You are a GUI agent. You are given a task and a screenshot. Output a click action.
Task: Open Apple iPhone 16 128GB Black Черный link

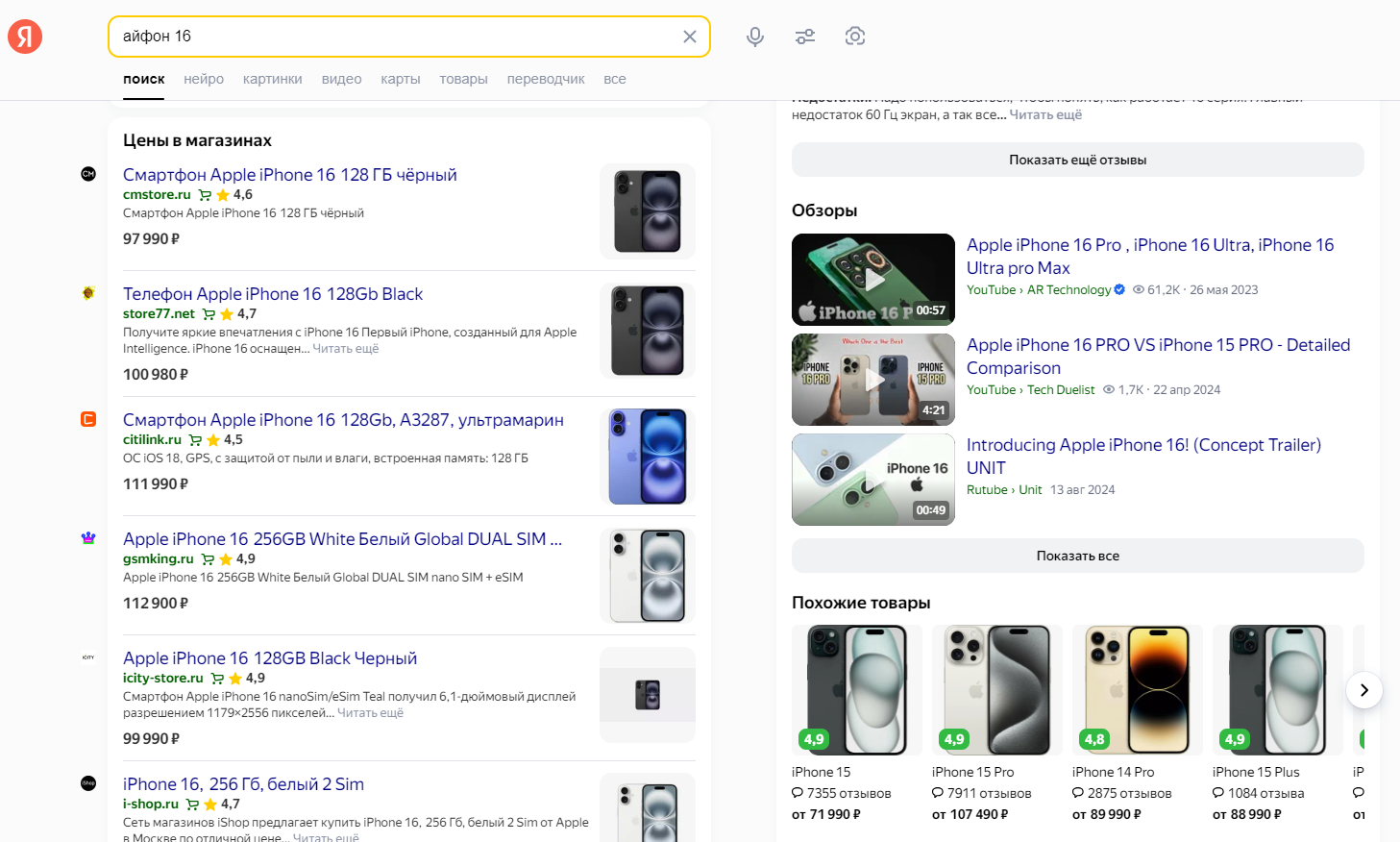point(270,657)
